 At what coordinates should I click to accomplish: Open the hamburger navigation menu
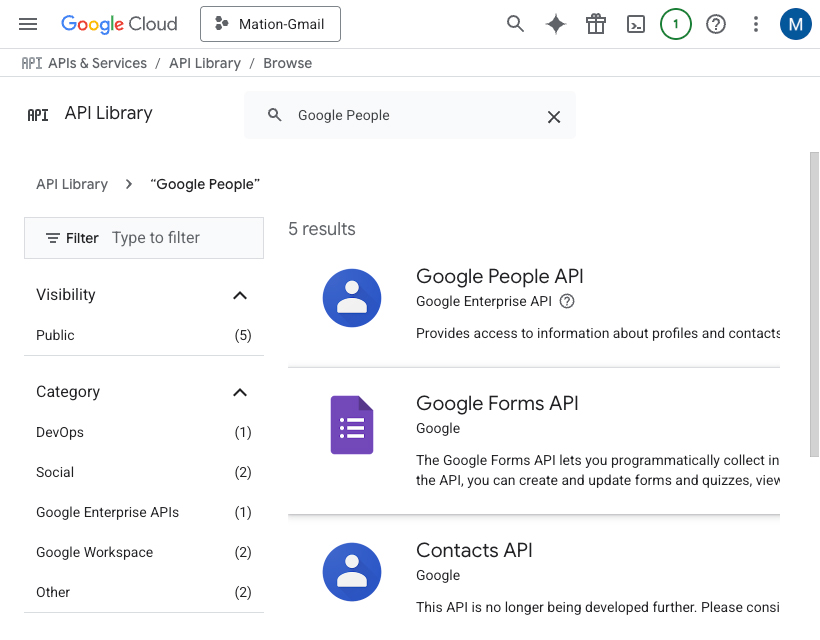28,24
